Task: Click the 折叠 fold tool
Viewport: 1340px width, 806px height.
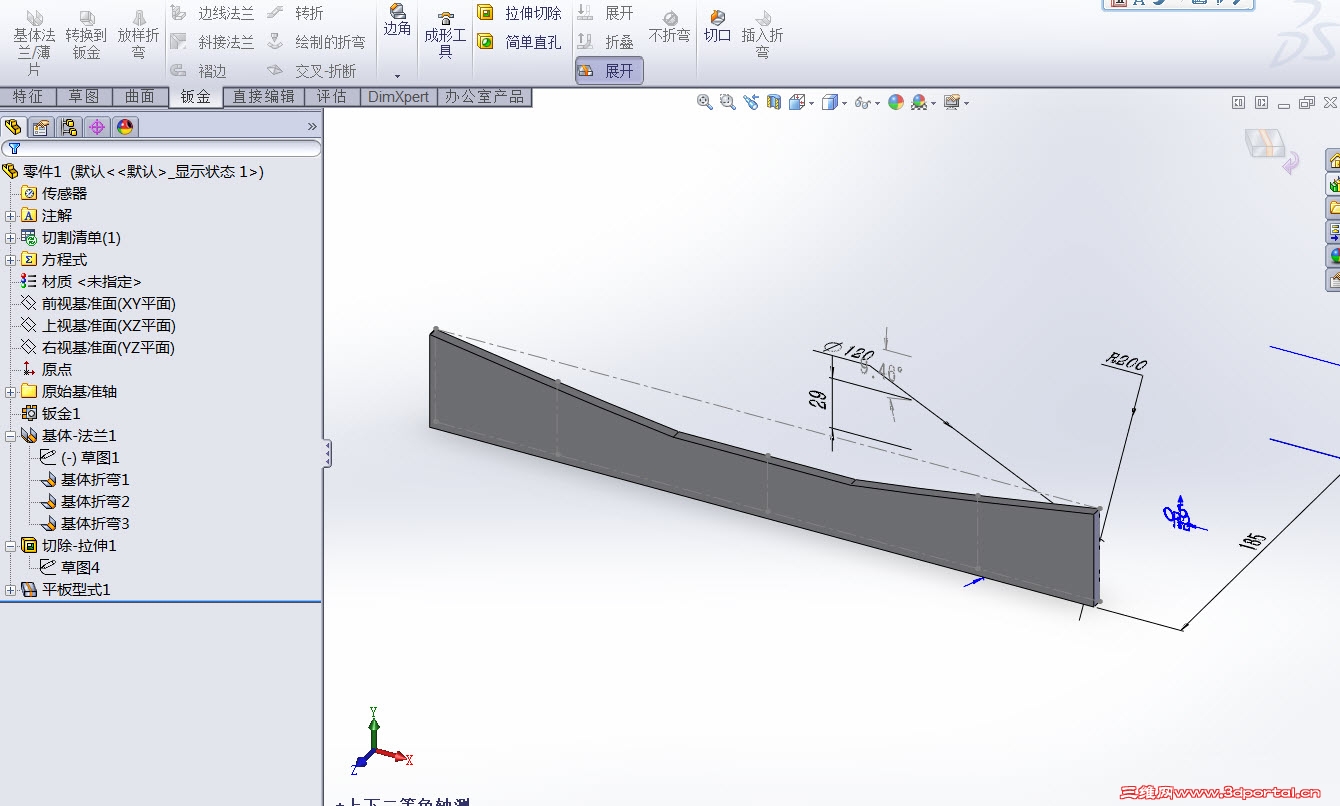Action: tap(606, 42)
